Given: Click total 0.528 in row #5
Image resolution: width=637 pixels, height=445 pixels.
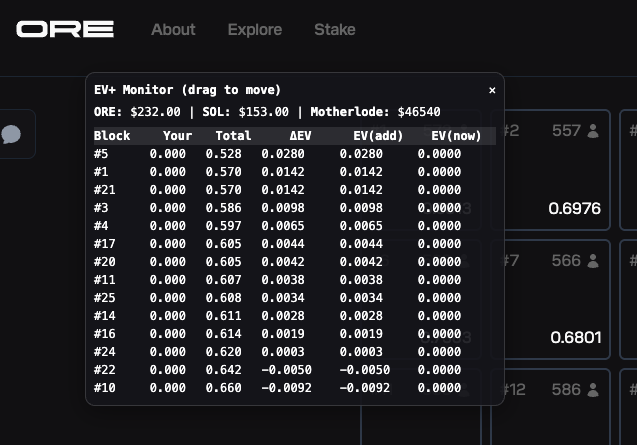Looking at the screenshot, I should coord(223,154).
